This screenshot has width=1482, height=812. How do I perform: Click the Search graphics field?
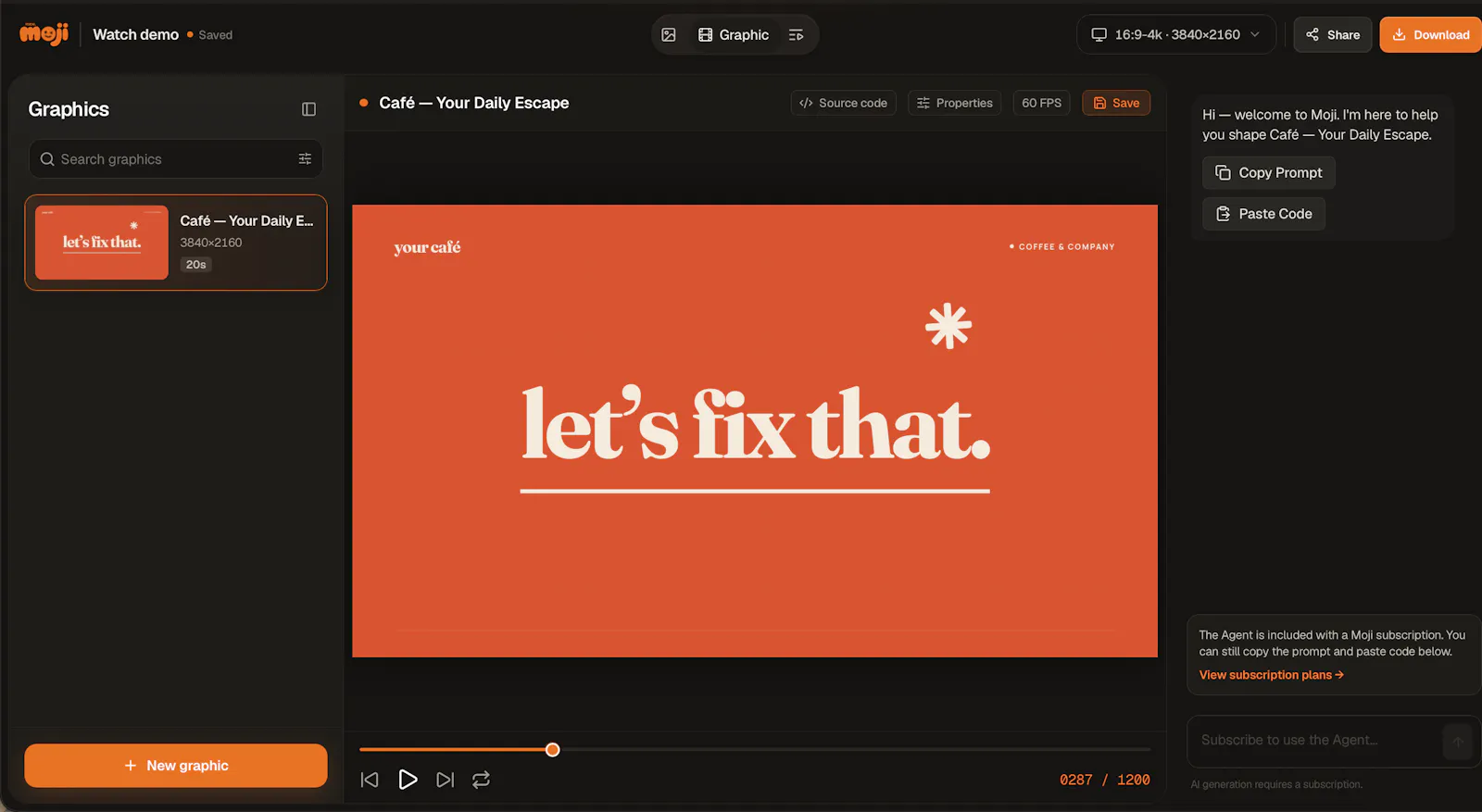[176, 159]
